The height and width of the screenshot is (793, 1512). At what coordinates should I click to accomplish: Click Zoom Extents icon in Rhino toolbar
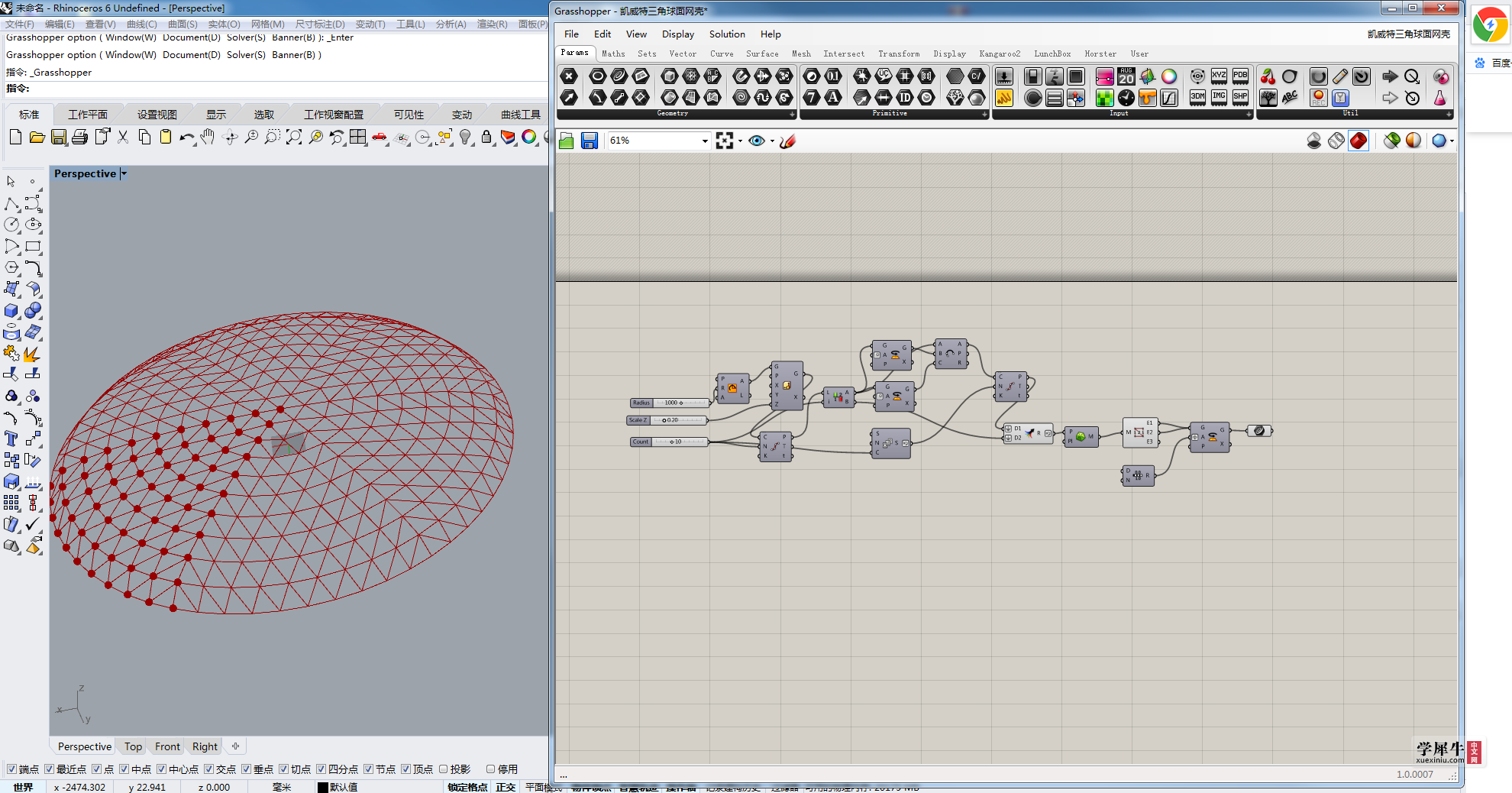click(x=294, y=137)
